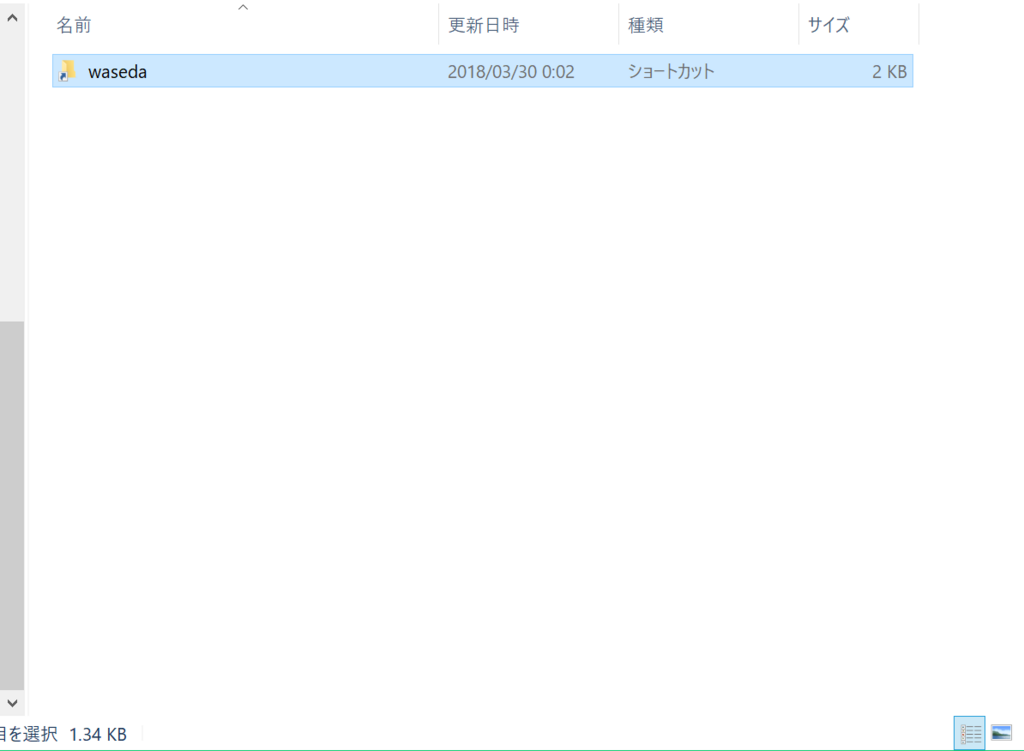Switch to large thumbnails view icon

[x=1001, y=733]
